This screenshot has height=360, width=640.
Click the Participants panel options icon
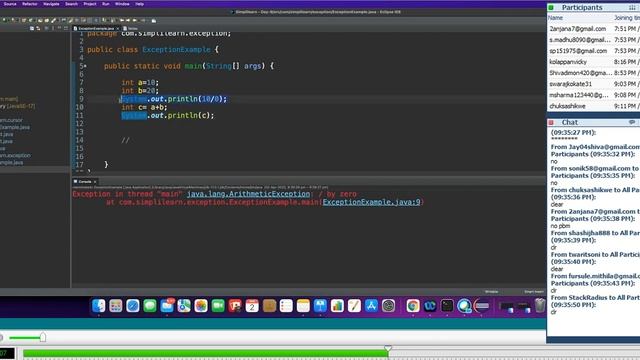click(x=632, y=7)
